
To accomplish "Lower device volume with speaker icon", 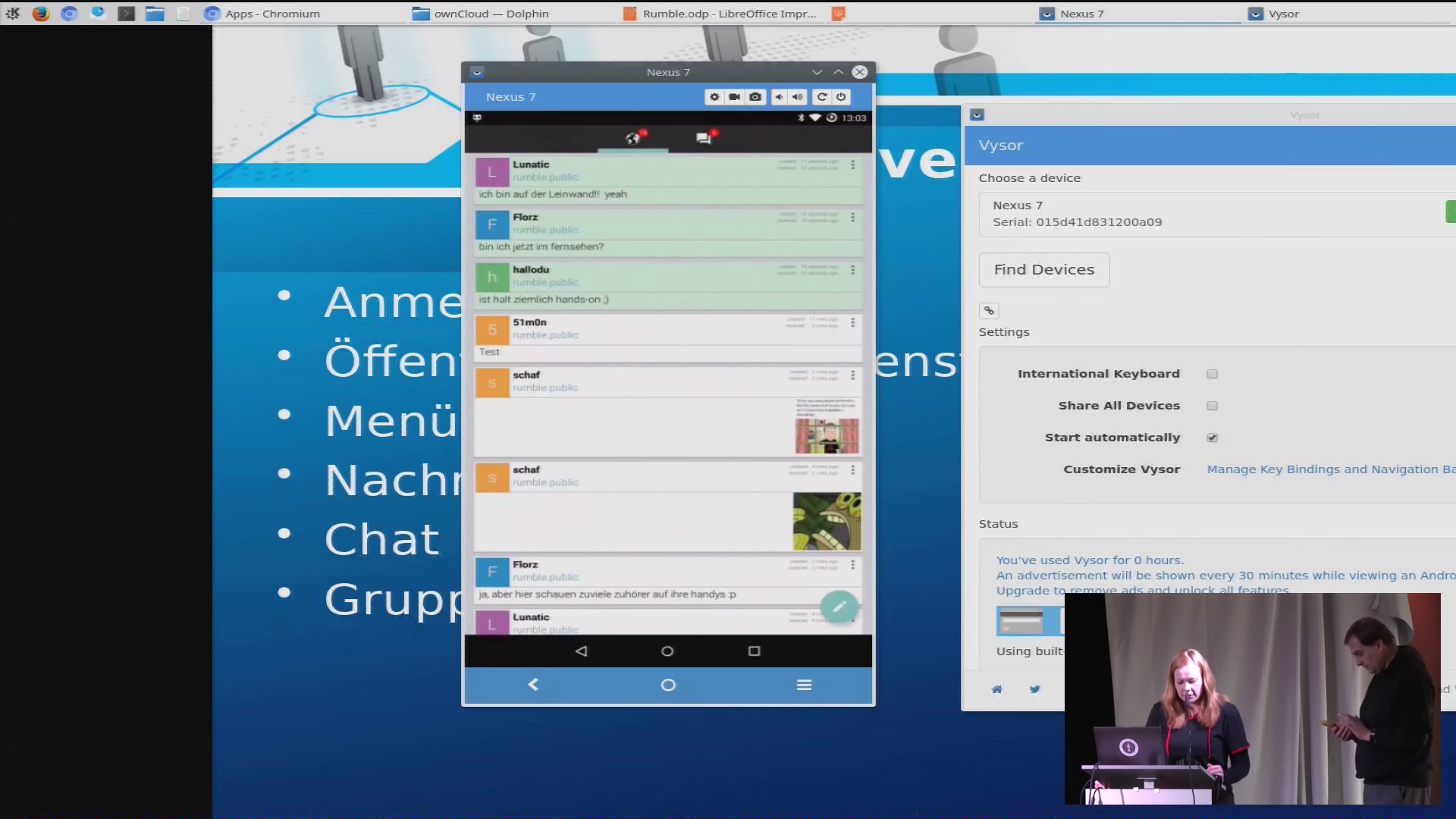I will [779, 97].
